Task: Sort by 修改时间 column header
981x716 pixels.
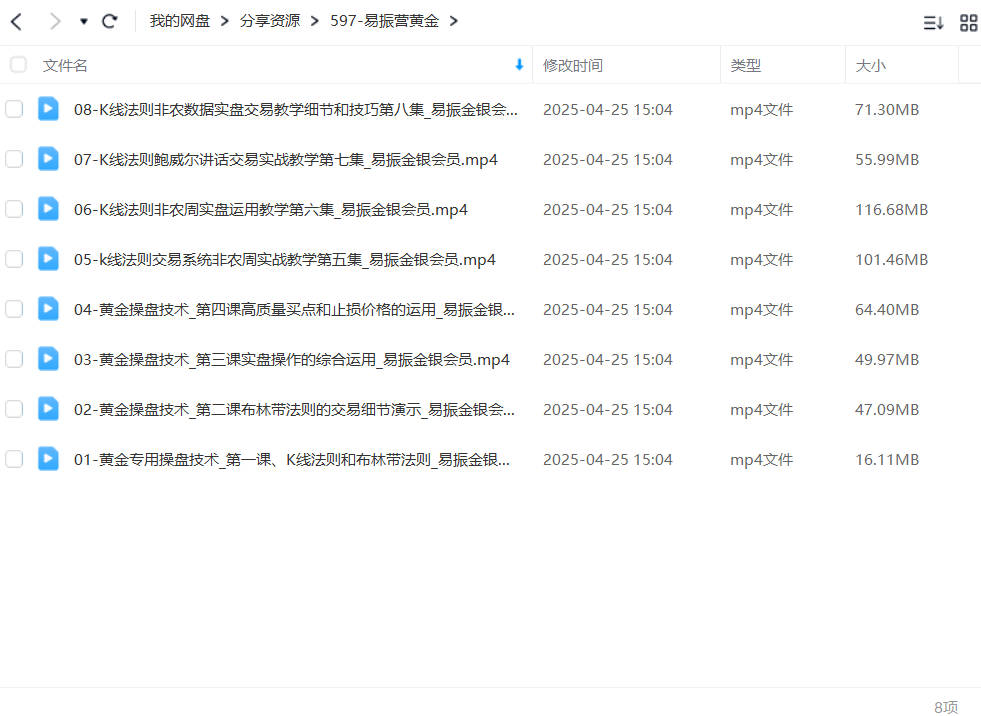Action: point(572,66)
